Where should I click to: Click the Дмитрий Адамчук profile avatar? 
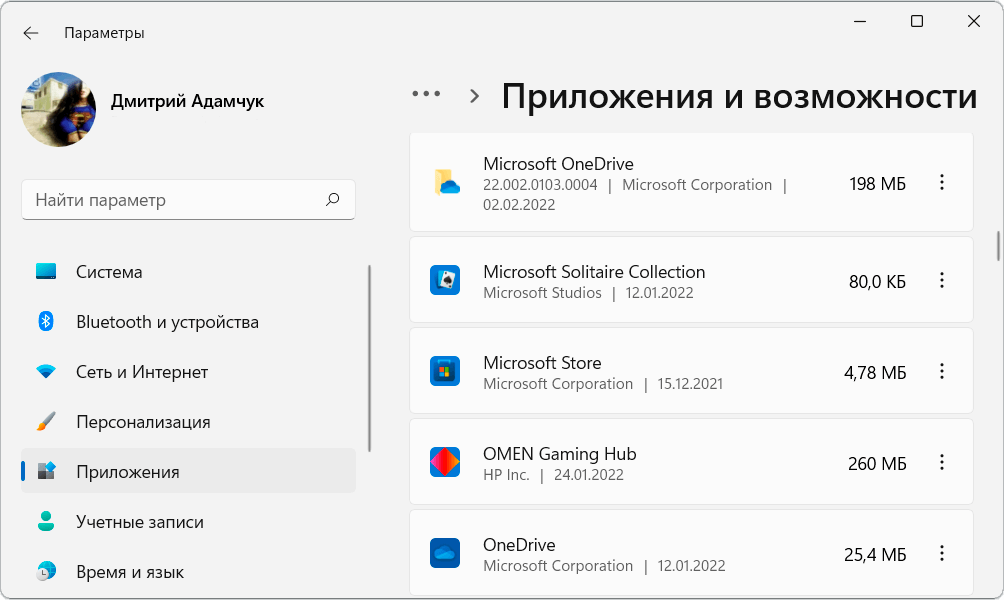click(x=59, y=109)
